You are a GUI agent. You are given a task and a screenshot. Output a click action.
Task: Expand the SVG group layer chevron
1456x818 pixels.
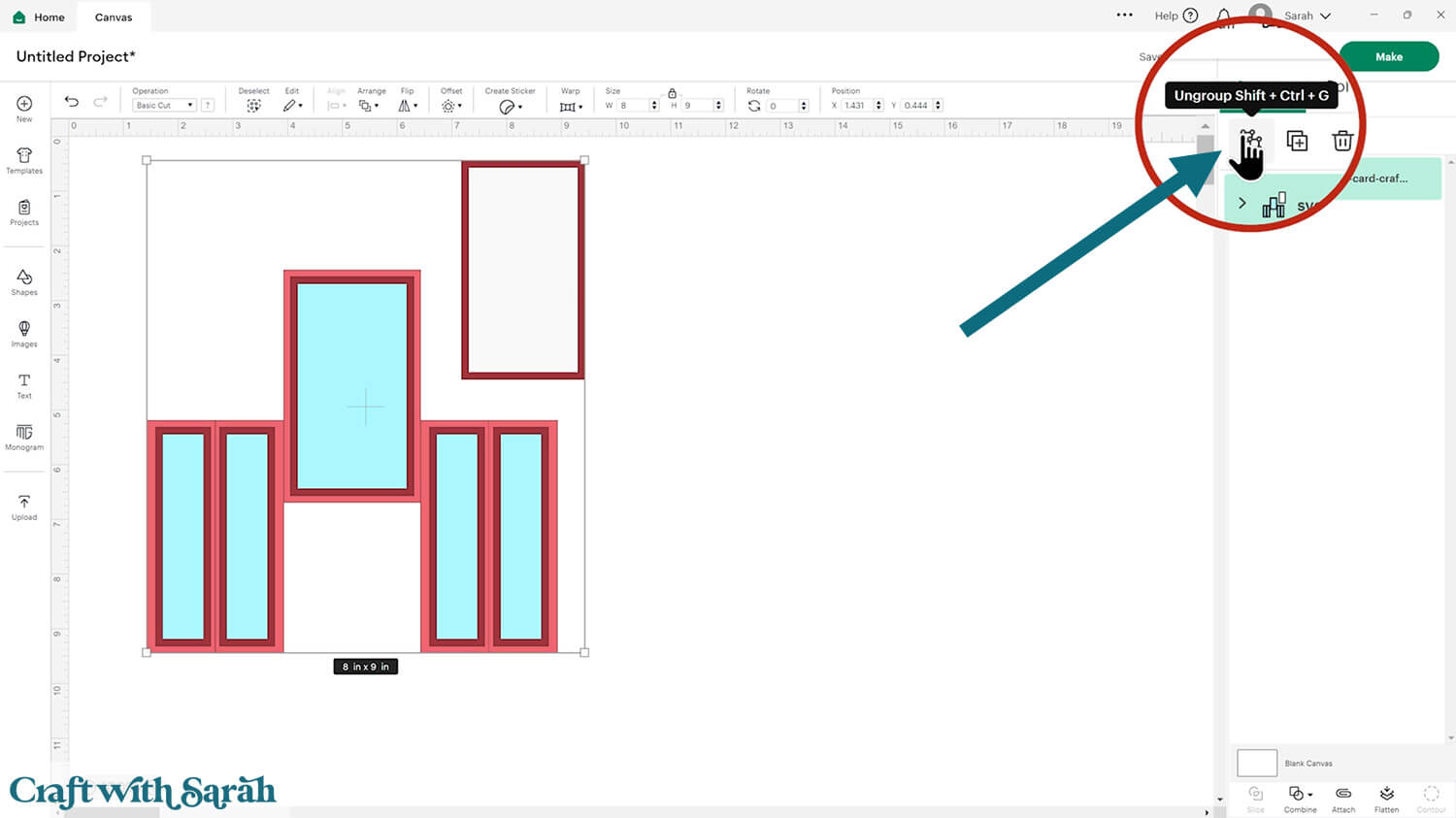1241,204
